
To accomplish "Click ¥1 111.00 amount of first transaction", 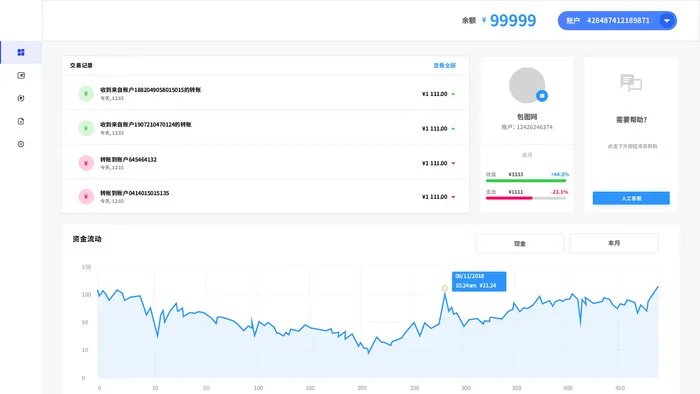I will pos(434,94).
